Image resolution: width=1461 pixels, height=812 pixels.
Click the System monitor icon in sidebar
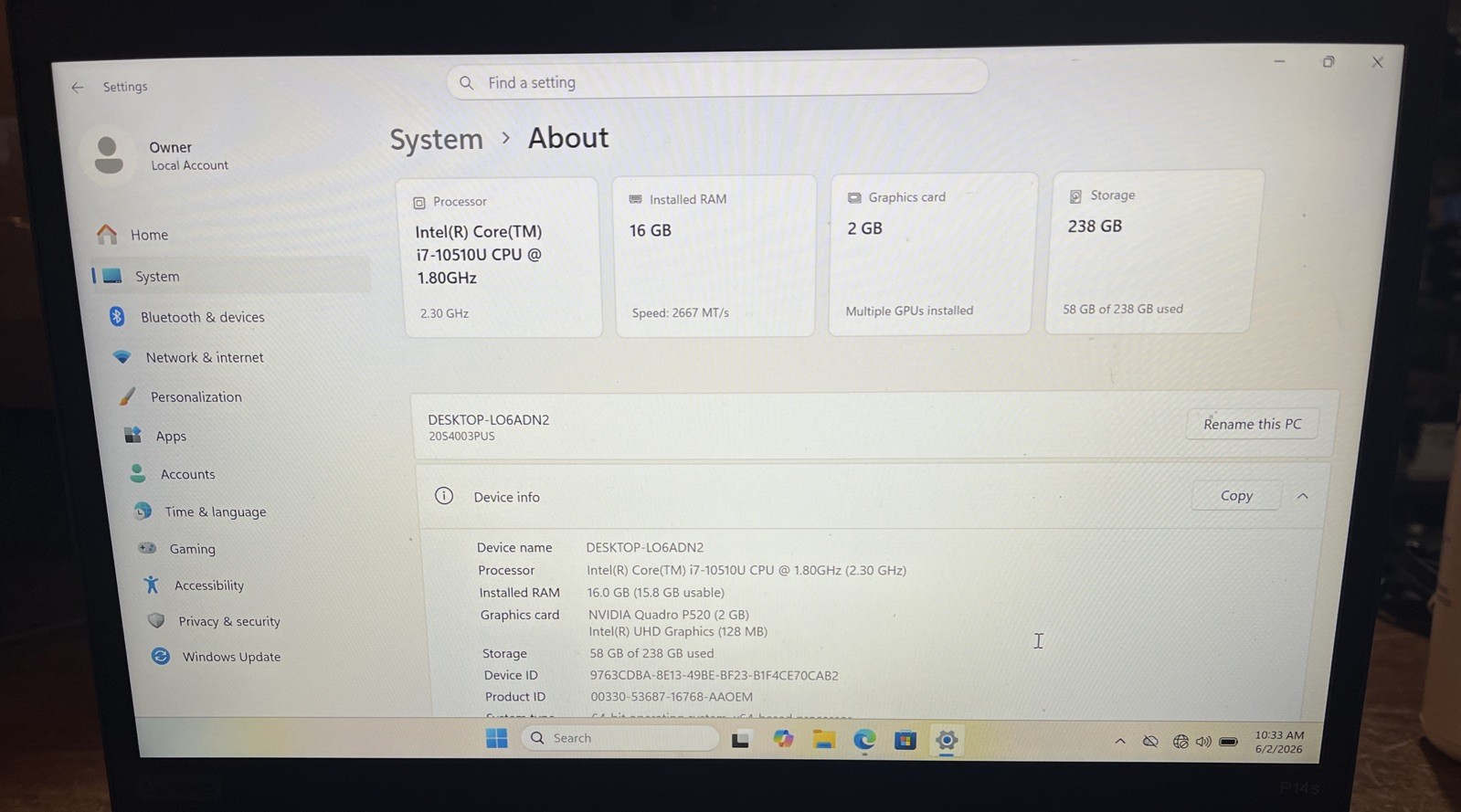pos(112,276)
